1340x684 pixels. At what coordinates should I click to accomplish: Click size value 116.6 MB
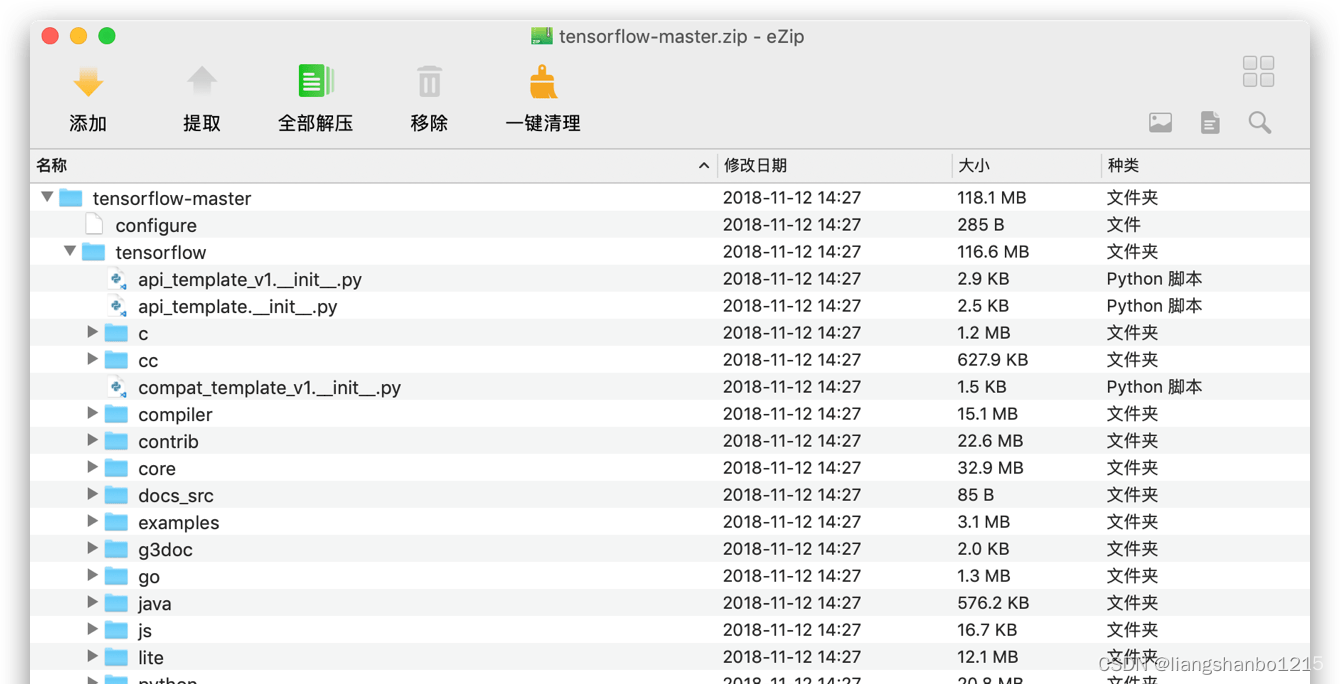(993, 252)
